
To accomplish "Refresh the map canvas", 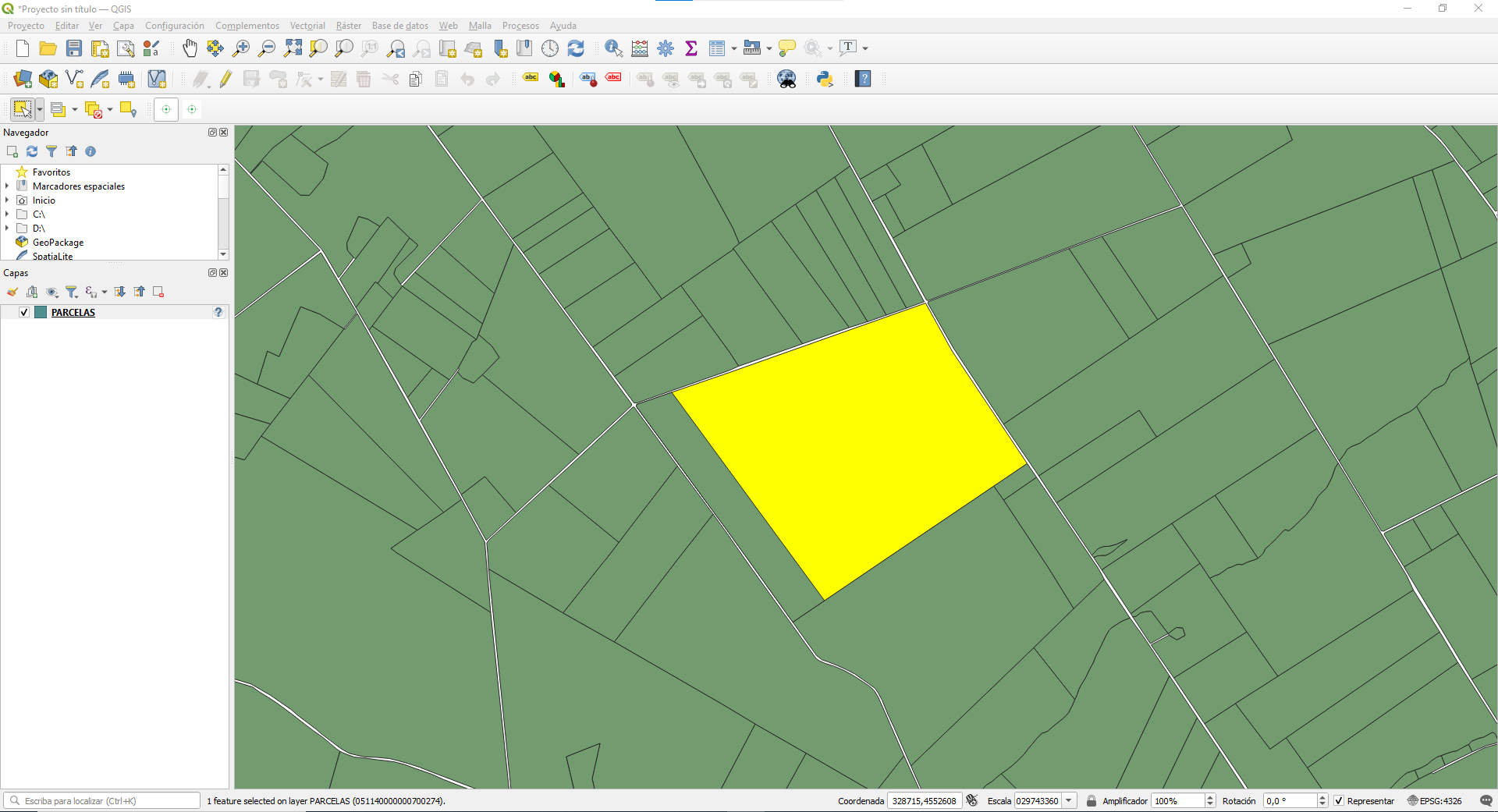I will [x=576, y=48].
